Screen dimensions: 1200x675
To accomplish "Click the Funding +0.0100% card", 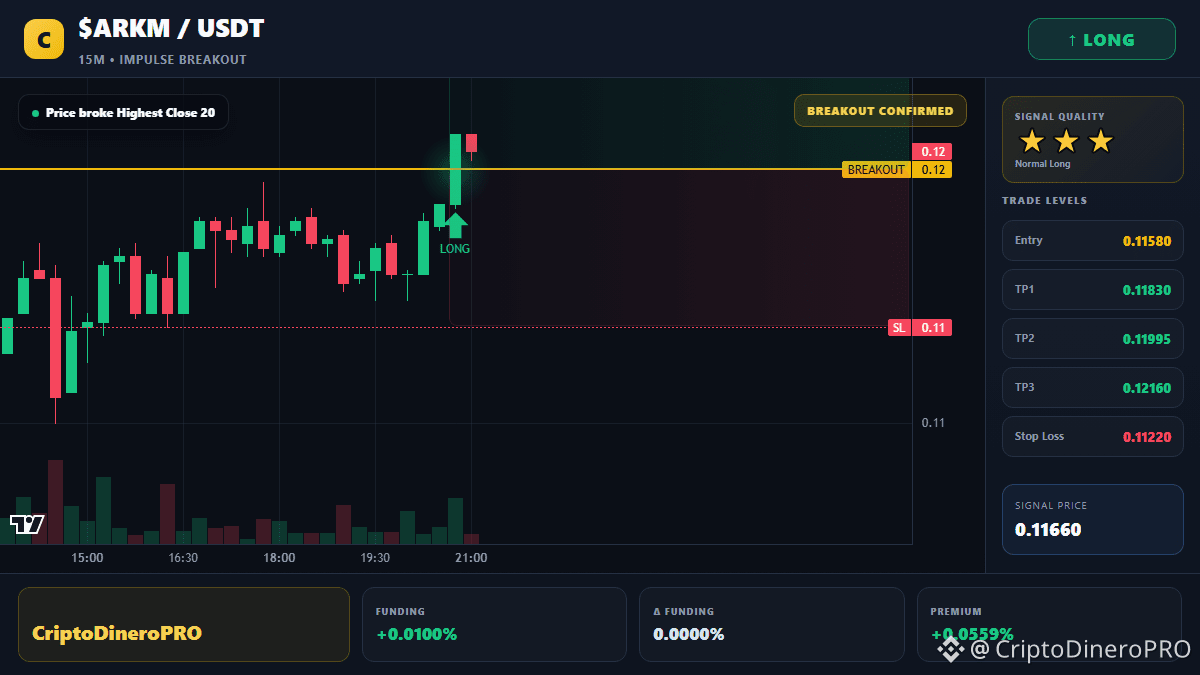I will click(494, 624).
